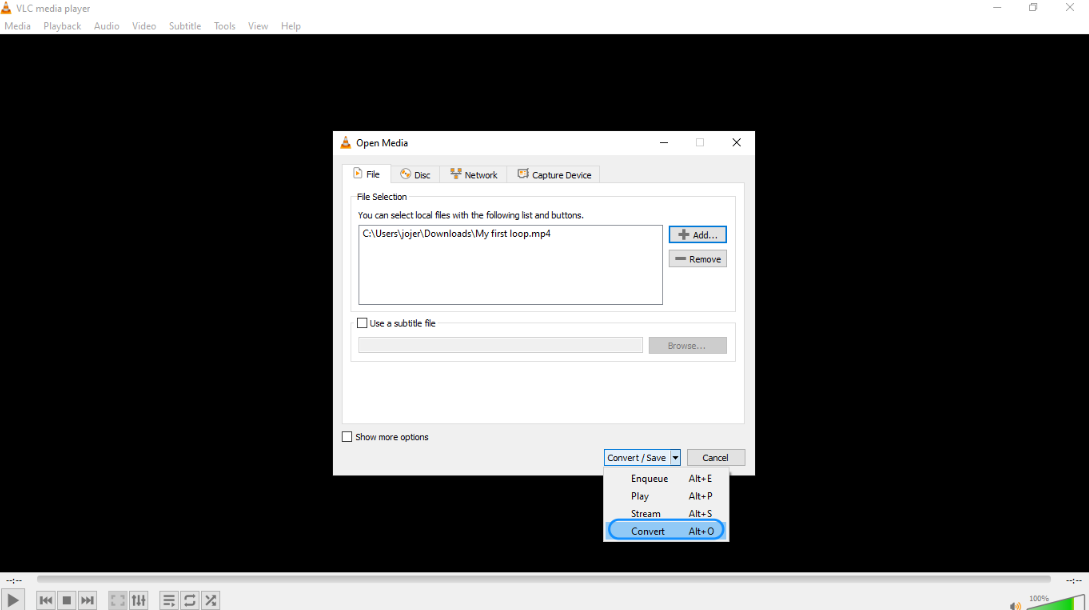Open the Playback menu
This screenshot has width=1089, height=610.
[x=62, y=26]
